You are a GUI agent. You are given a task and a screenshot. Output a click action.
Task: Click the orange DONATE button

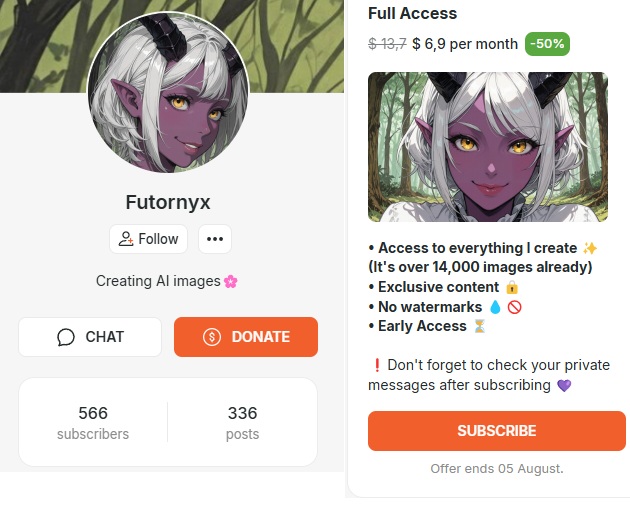(x=246, y=337)
